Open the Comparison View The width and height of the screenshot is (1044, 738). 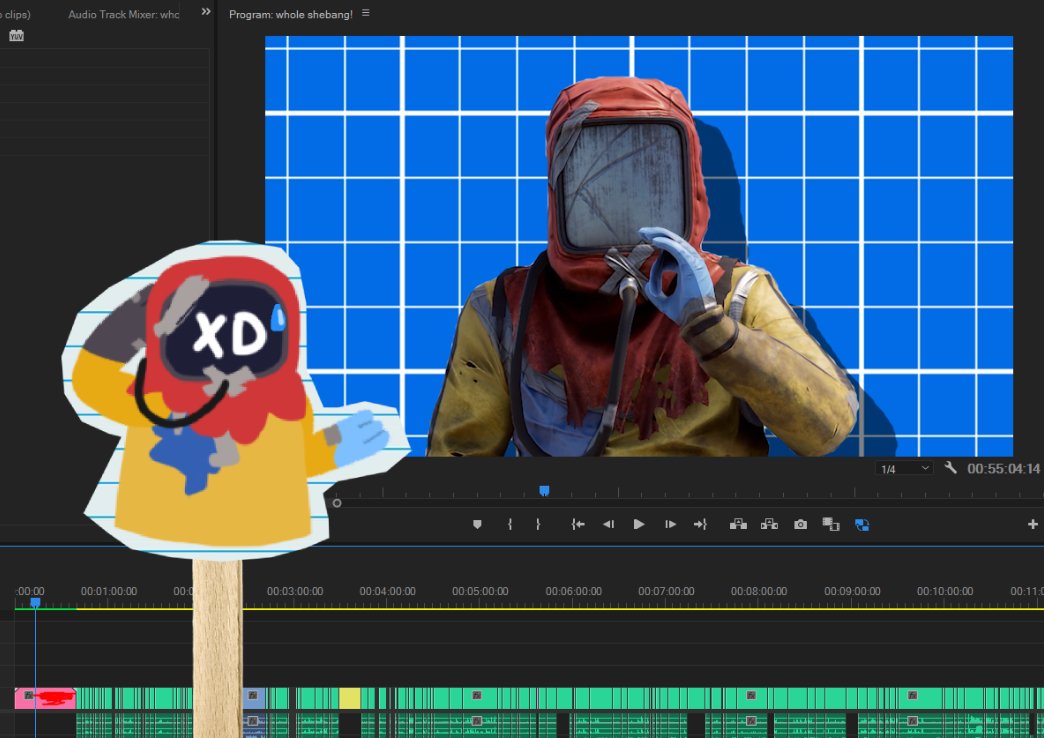point(831,525)
